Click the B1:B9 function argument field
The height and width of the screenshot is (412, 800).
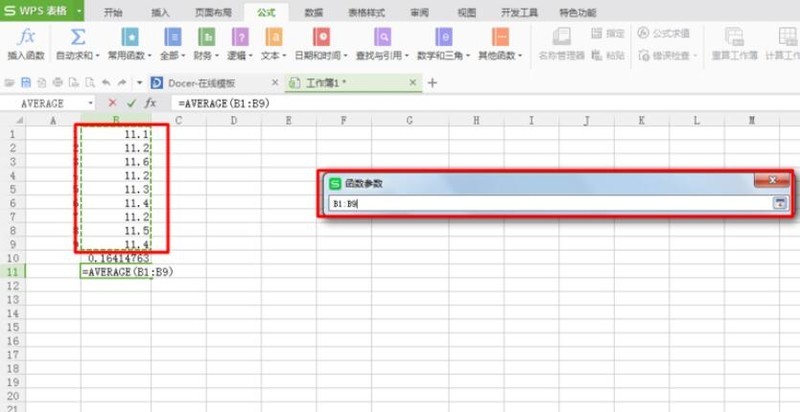pos(551,203)
